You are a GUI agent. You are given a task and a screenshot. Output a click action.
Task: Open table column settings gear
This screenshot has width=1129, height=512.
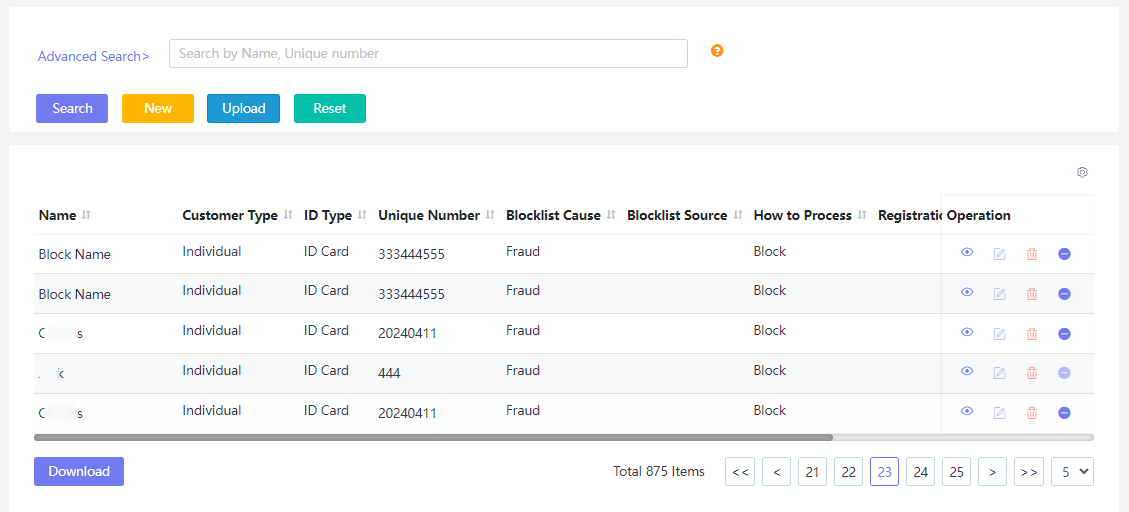click(1082, 172)
